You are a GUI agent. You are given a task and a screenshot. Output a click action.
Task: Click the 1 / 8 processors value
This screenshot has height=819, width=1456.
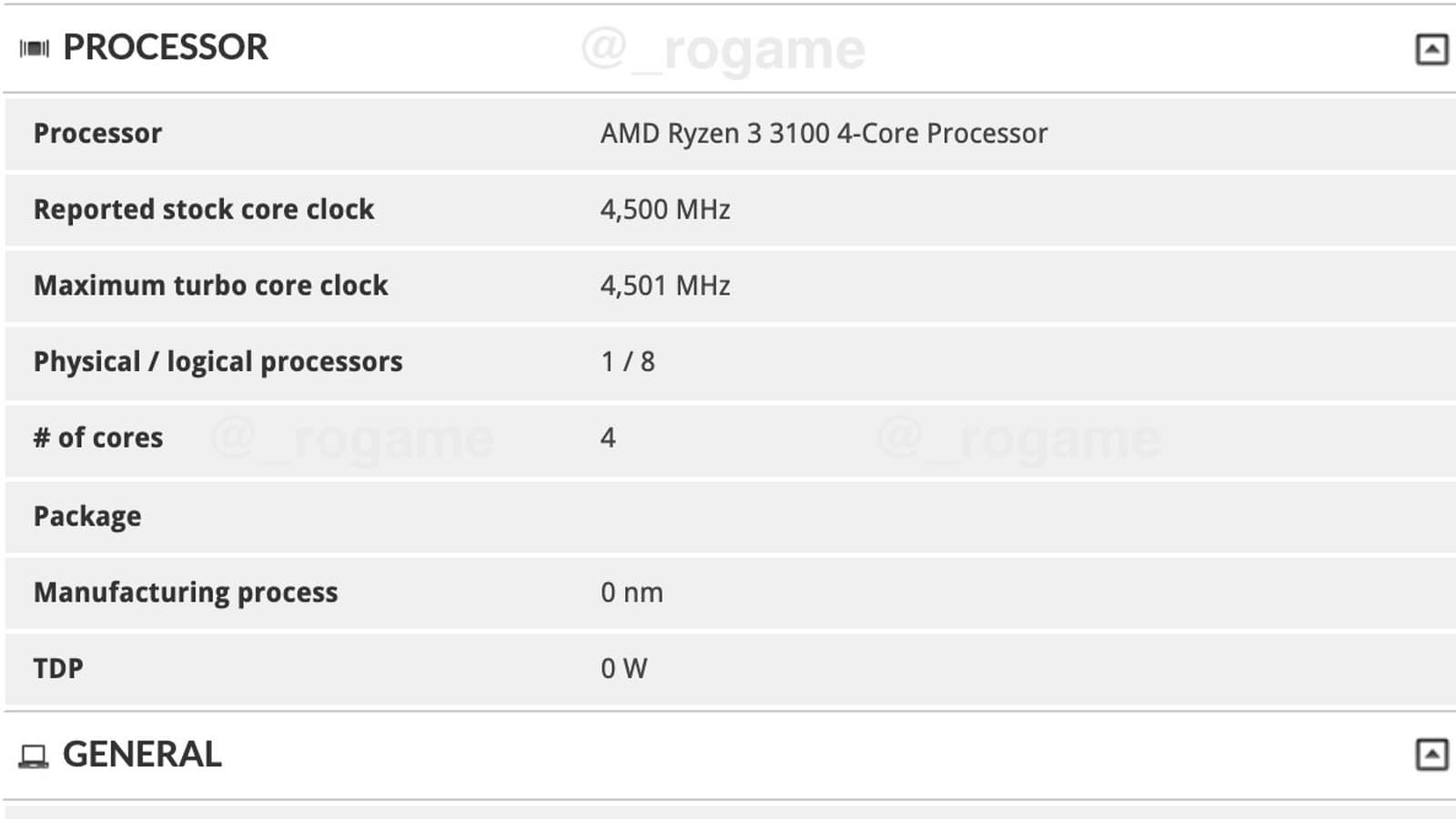(x=627, y=361)
